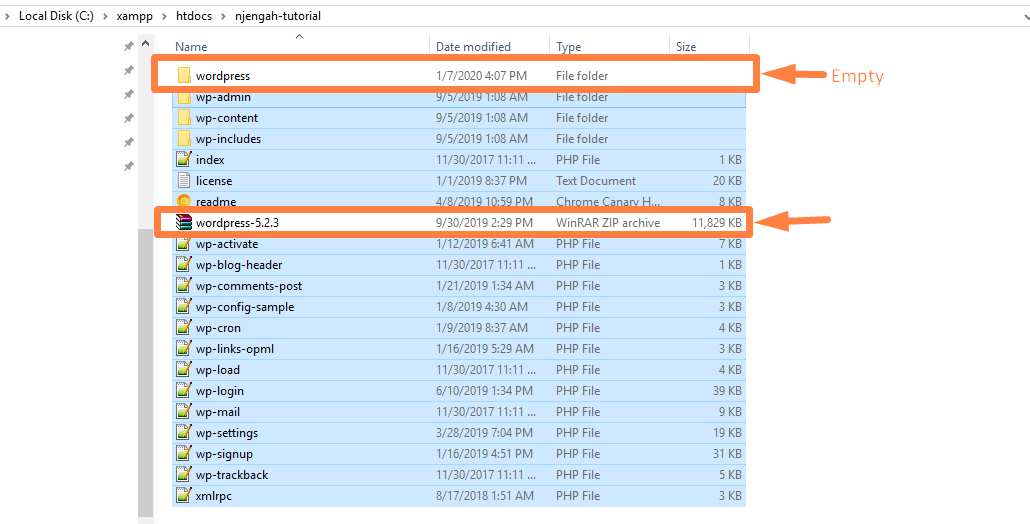Expand chevron before Local Disk (C:) breadcrumb
Image resolution: width=1030 pixels, height=524 pixels.
tap(7, 16)
